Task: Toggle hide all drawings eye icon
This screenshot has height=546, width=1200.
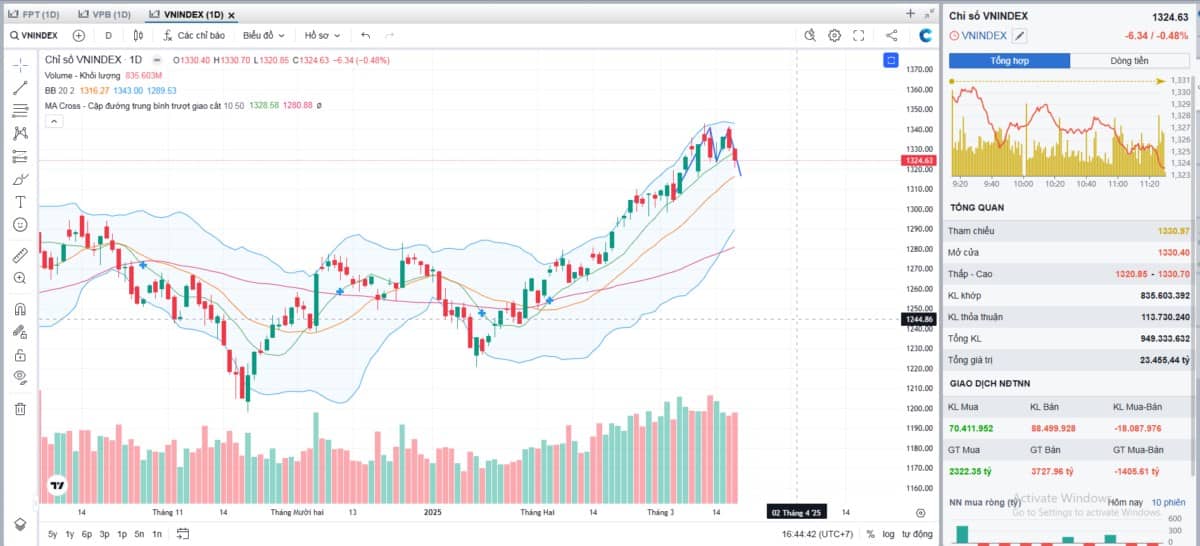Action: (20, 376)
